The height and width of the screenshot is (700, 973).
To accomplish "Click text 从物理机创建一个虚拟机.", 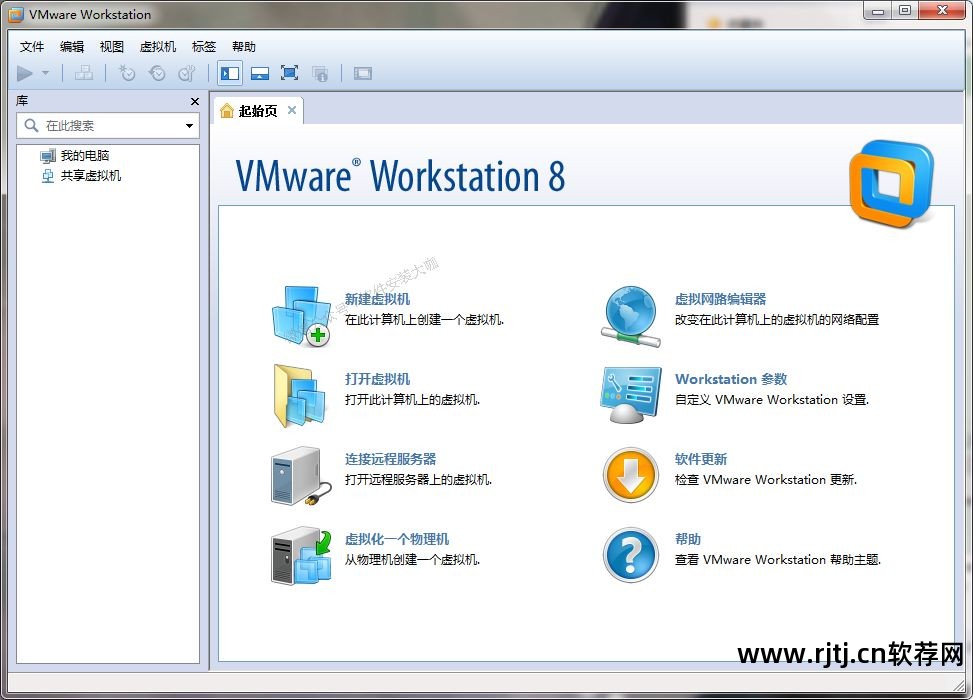I will (412, 560).
